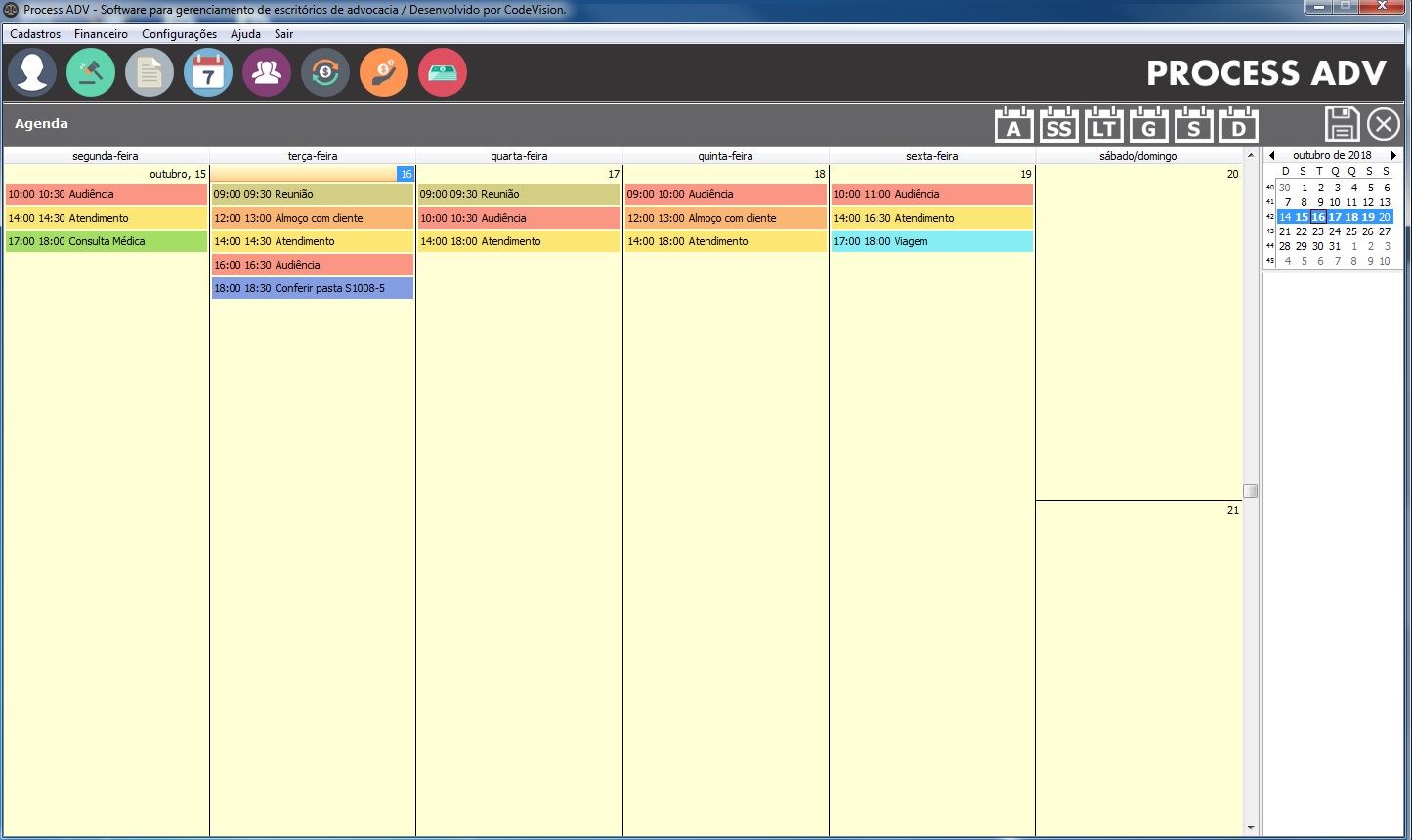Select the 'Viagem' event on Friday
The height and width of the screenshot is (840, 1412).
(x=932, y=241)
